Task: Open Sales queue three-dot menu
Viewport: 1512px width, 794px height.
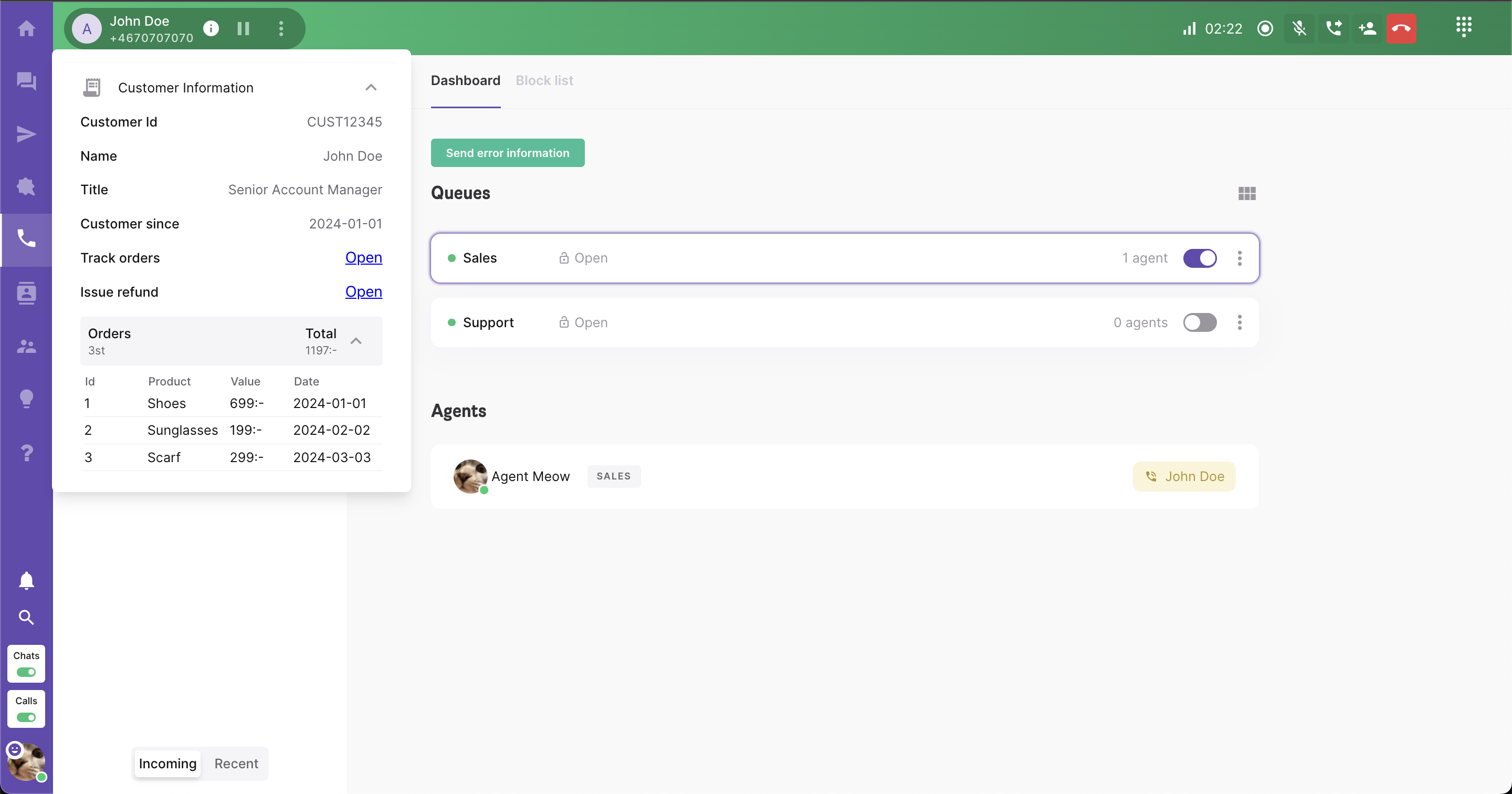Action: 1239,258
